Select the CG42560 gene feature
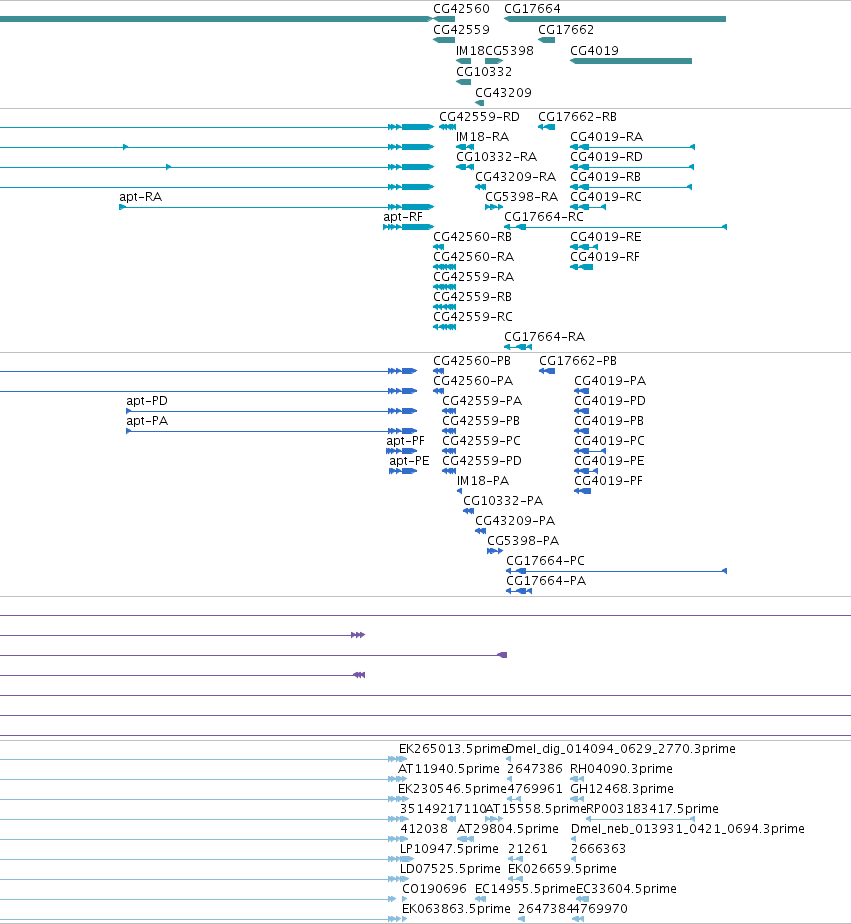This screenshot has height=924, width=851. pyautogui.click(x=444, y=19)
